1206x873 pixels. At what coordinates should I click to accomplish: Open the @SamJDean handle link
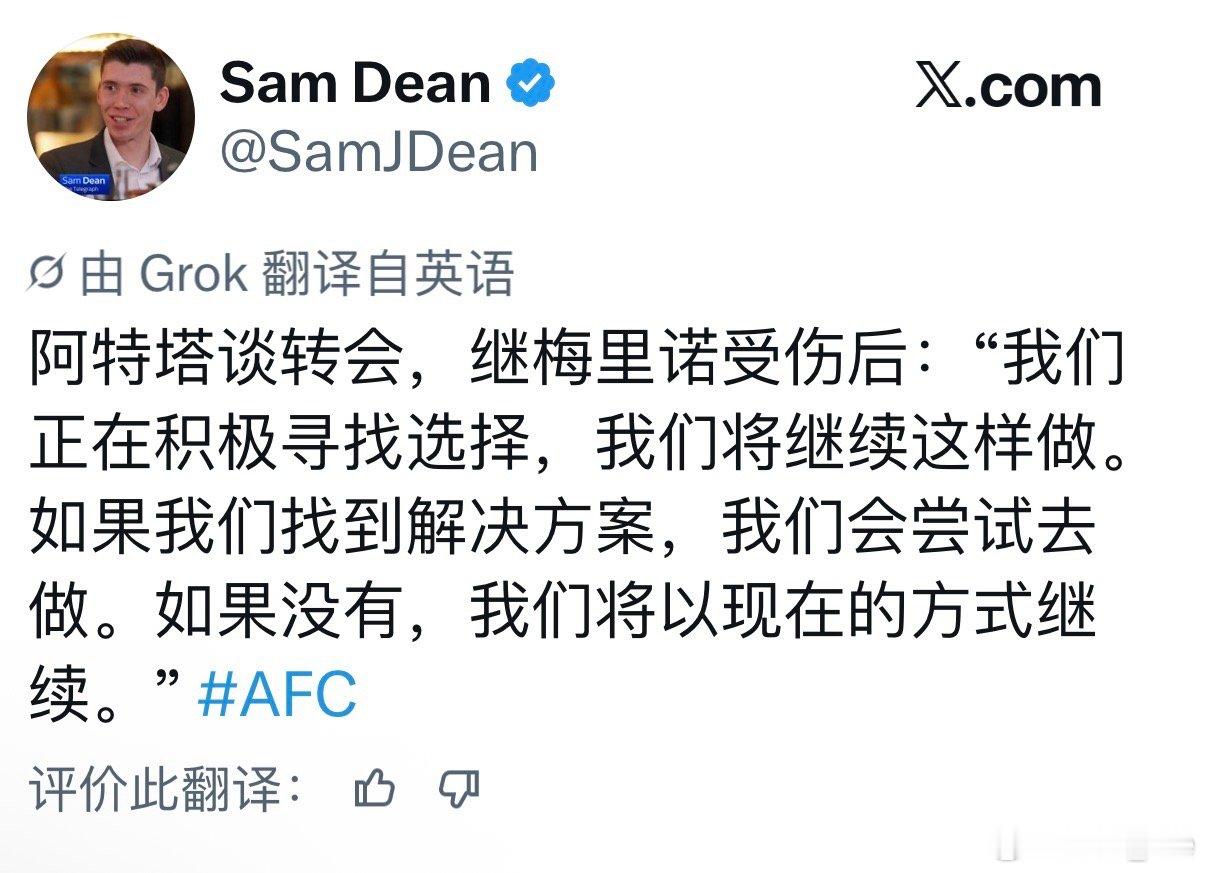[x=379, y=152]
